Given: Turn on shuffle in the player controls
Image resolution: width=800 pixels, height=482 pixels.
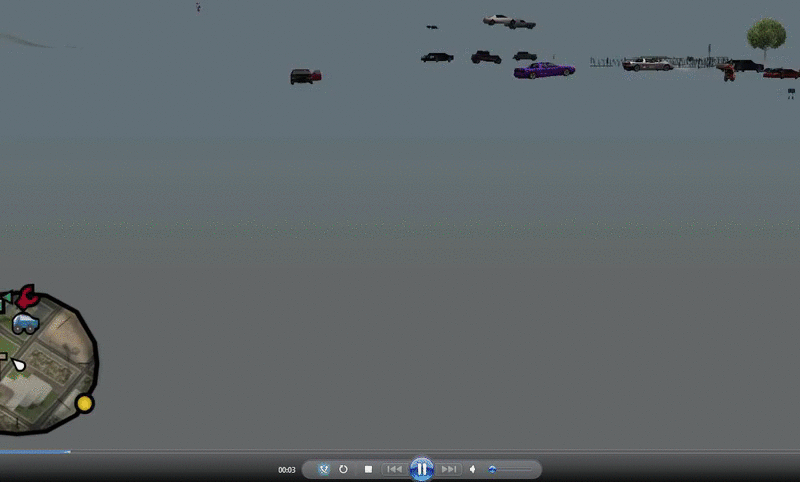Looking at the screenshot, I should click(x=323, y=469).
